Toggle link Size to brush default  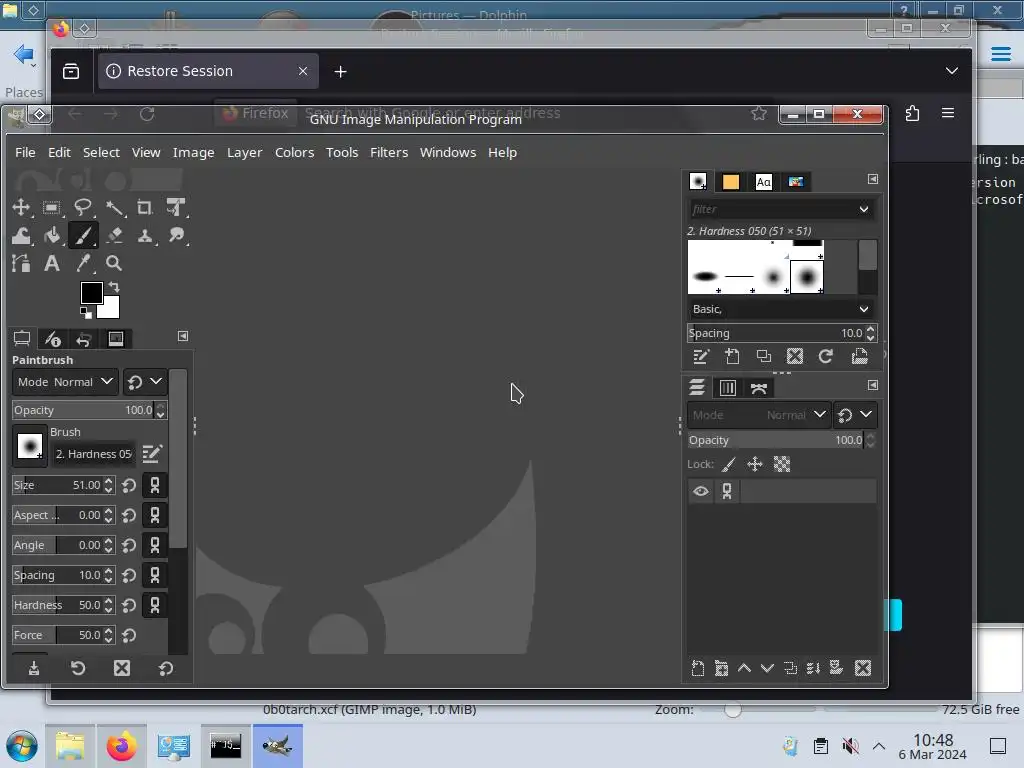pos(155,485)
